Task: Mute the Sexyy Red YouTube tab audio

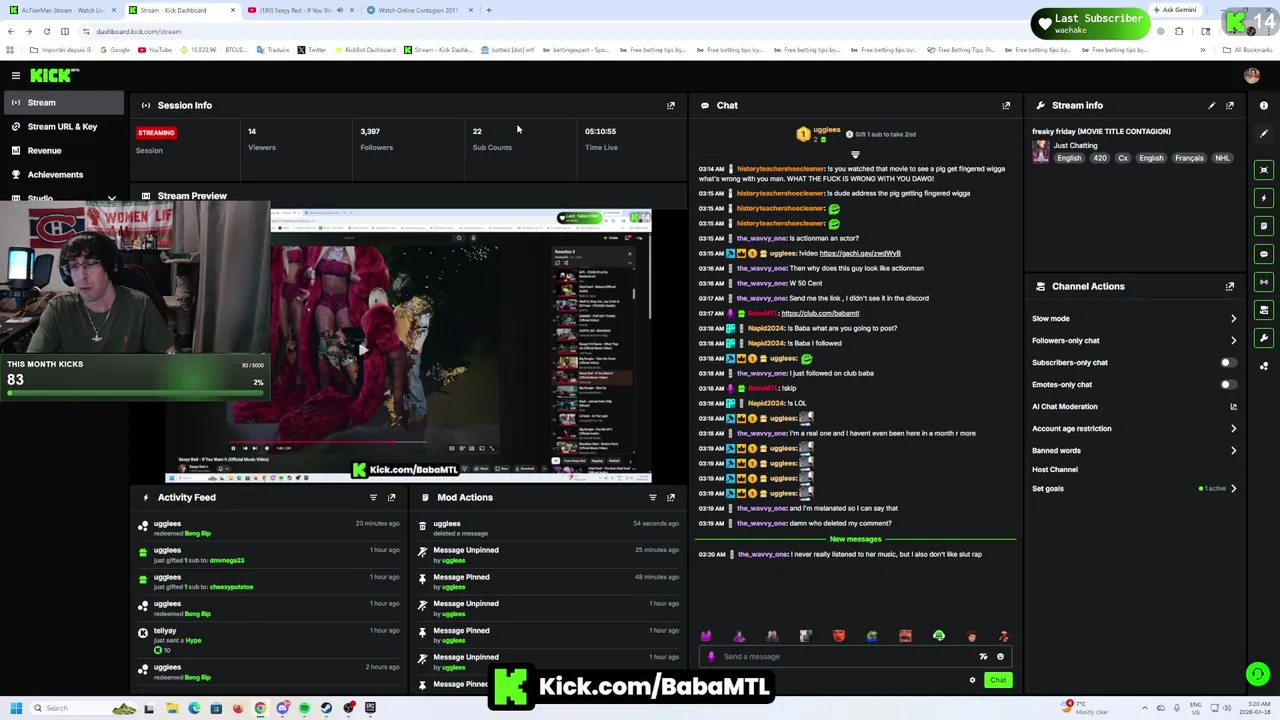Action: (339, 10)
